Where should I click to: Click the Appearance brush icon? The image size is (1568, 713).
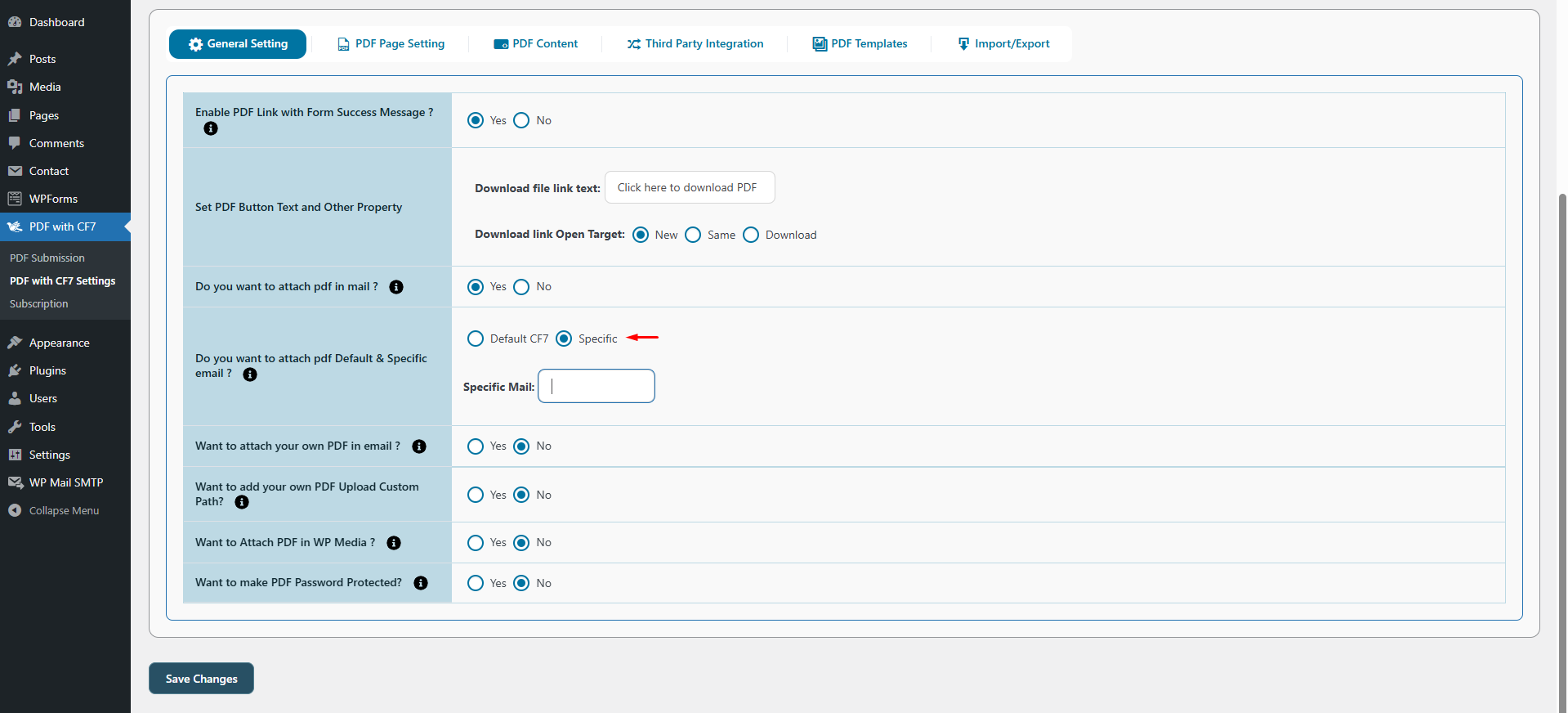(15, 343)
